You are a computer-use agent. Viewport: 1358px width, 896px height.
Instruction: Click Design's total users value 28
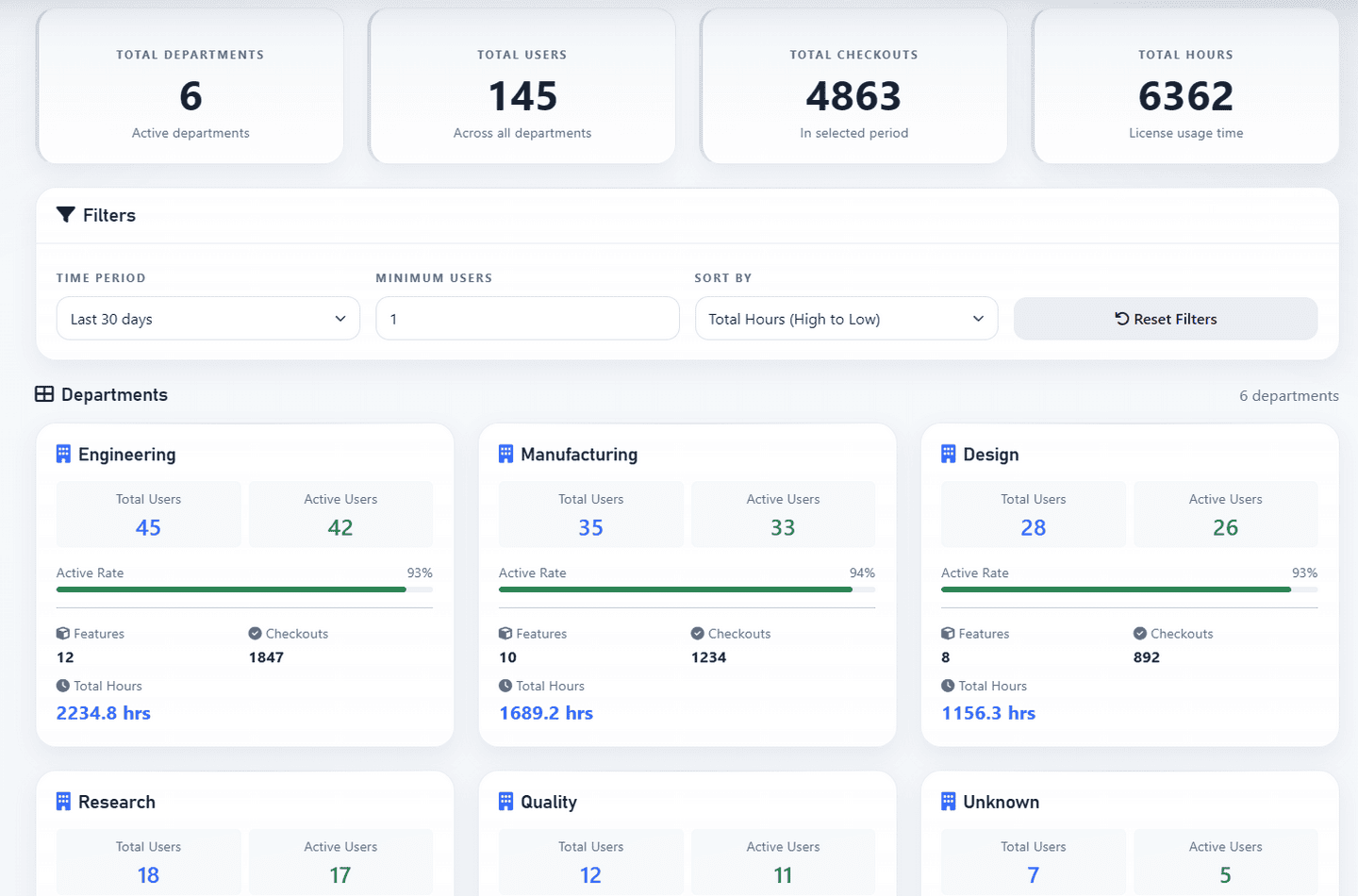[1034, 527]
